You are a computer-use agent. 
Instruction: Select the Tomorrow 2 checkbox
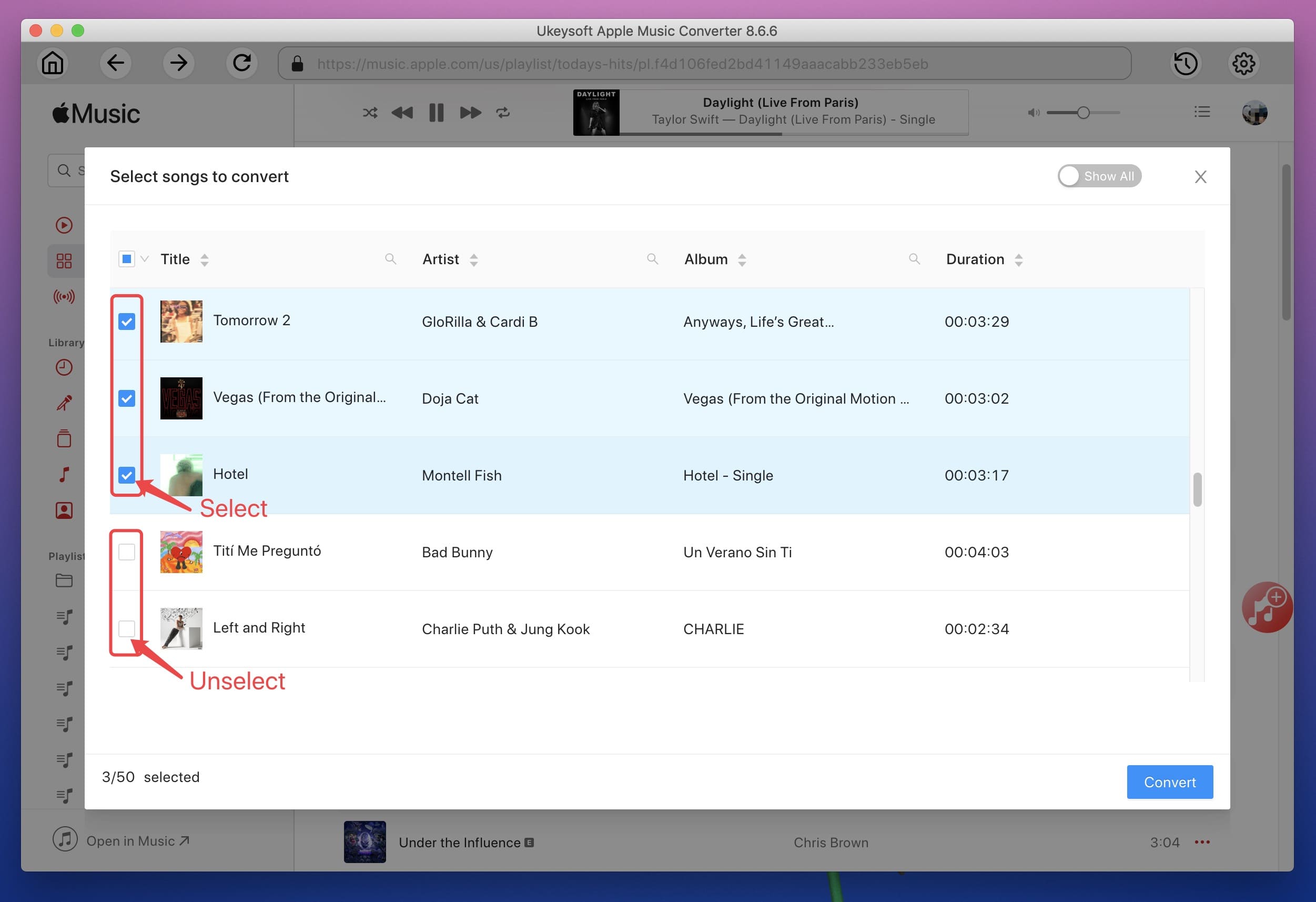pyautogui.click(x=127, y=321)
